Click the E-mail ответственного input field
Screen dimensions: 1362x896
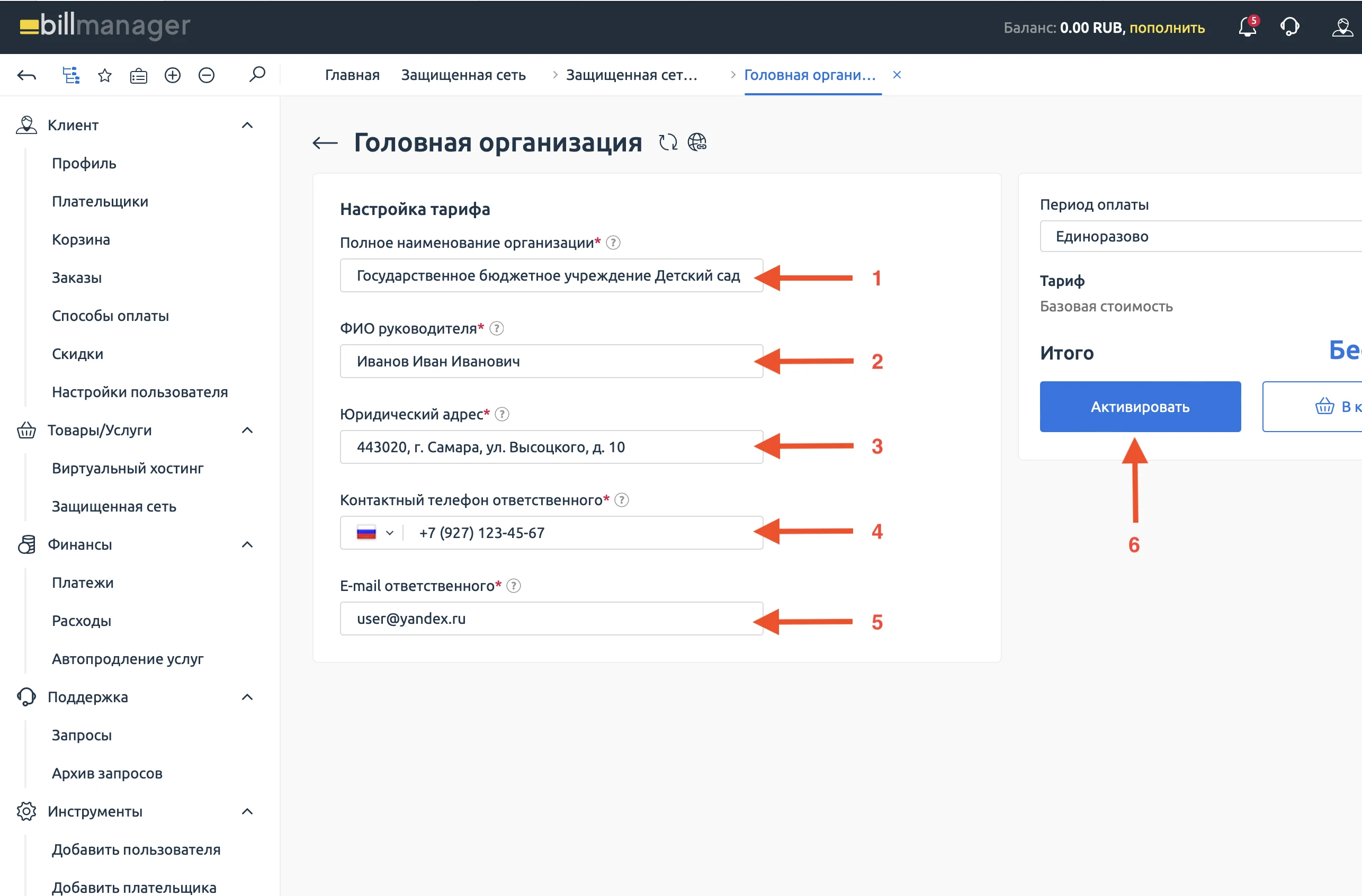click(x=551, y=619)
